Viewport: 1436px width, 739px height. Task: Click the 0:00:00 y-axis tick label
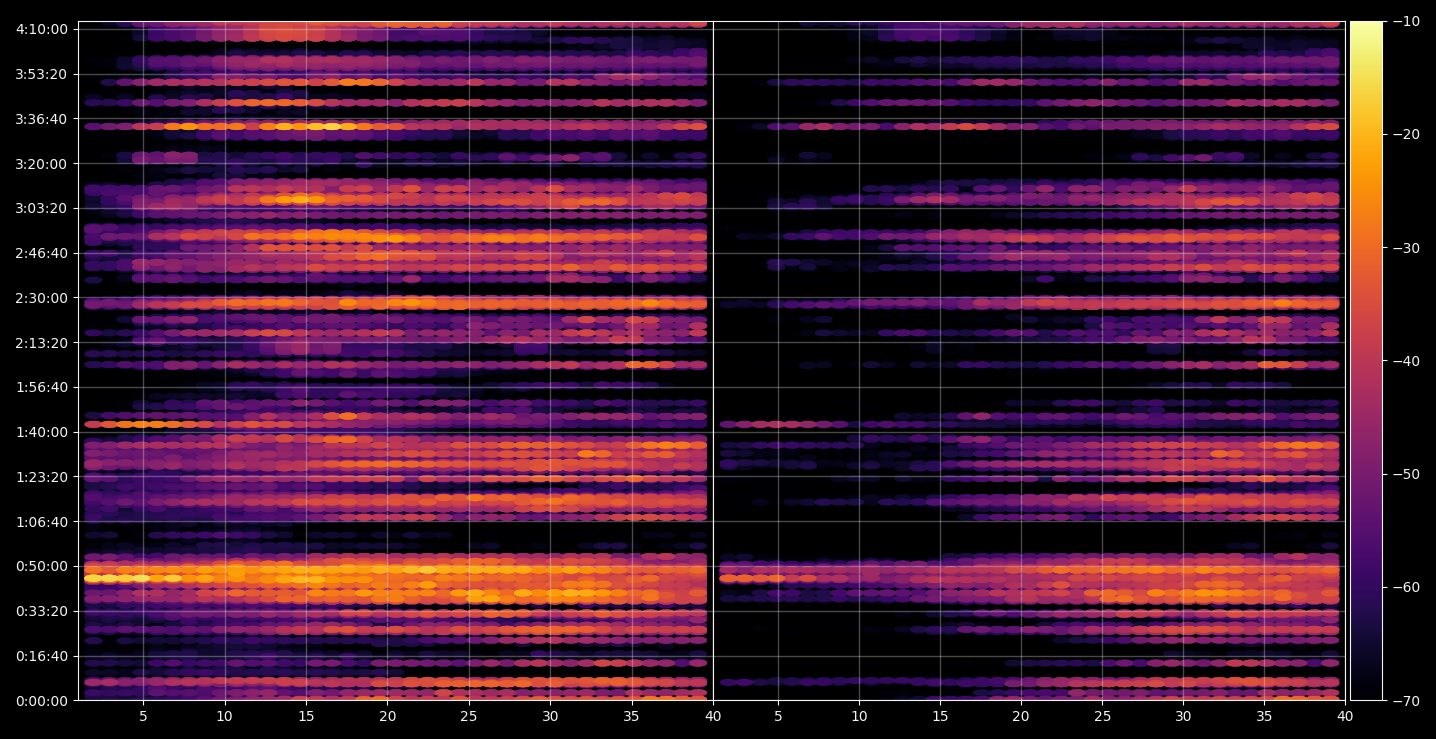point(42,701)
